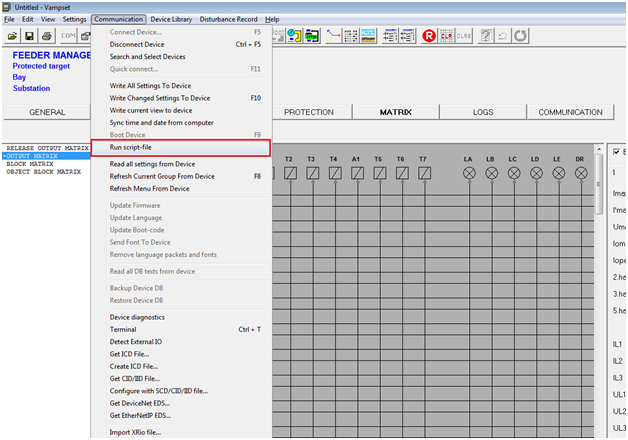Image resolution: width=628 pixels, height=440 pixels.
Task: Click the T6 relay output symbol
Action: (402, 173)
